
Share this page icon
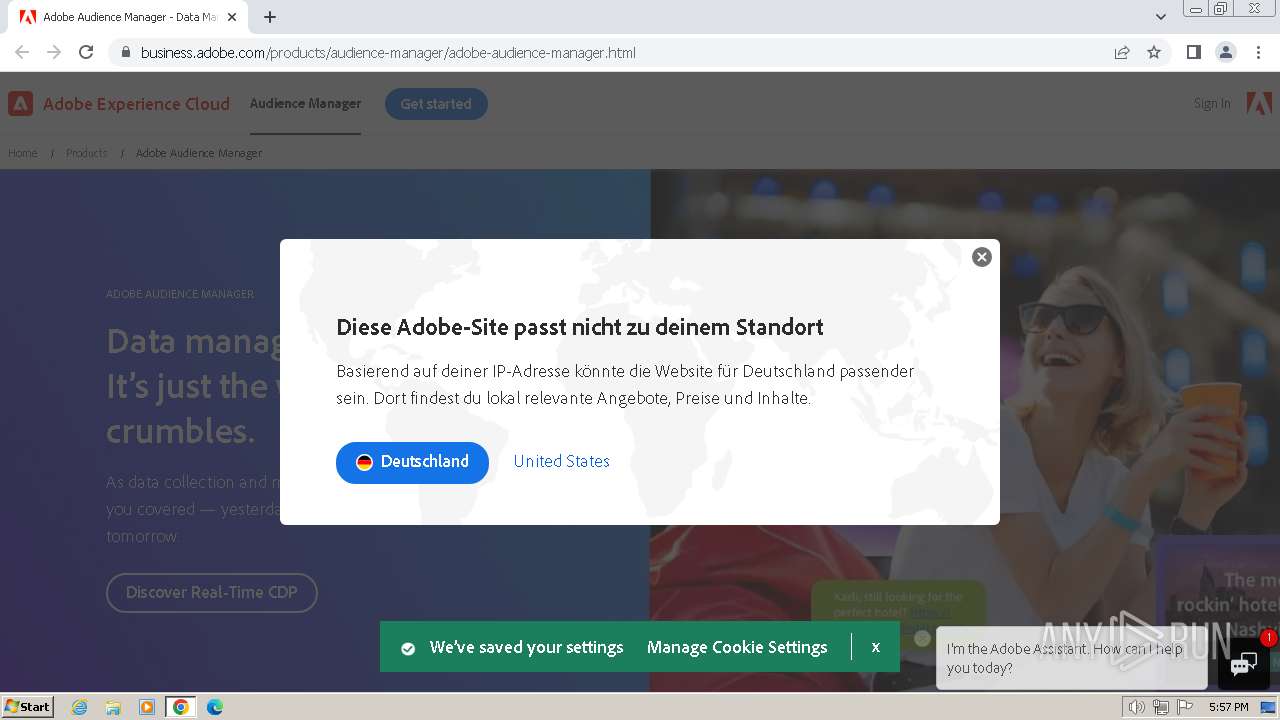(x=1122, y=52)
